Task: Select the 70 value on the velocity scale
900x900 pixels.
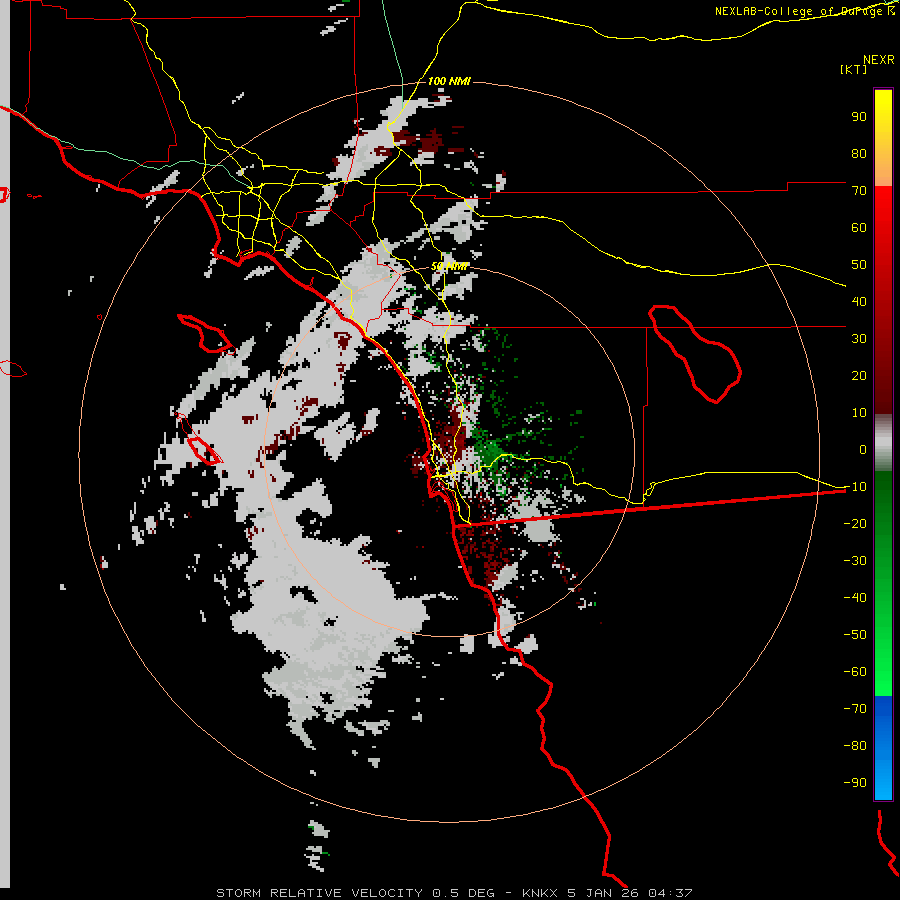Action: point(859,191)
